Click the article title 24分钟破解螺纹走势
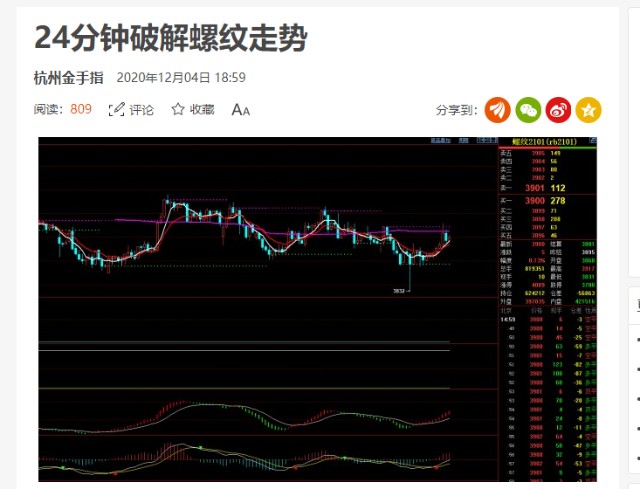The width and height of the screenshot is (640, 489). pos(170,38)
